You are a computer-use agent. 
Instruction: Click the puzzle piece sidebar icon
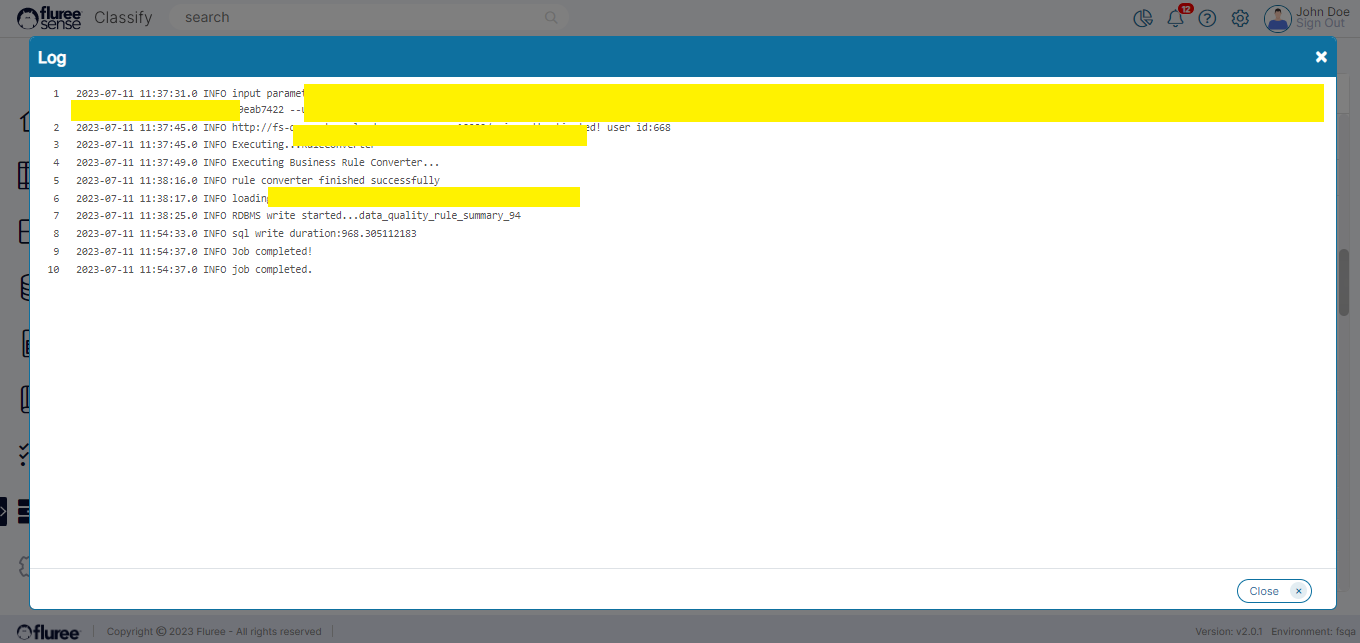click(x=24, y=566)
